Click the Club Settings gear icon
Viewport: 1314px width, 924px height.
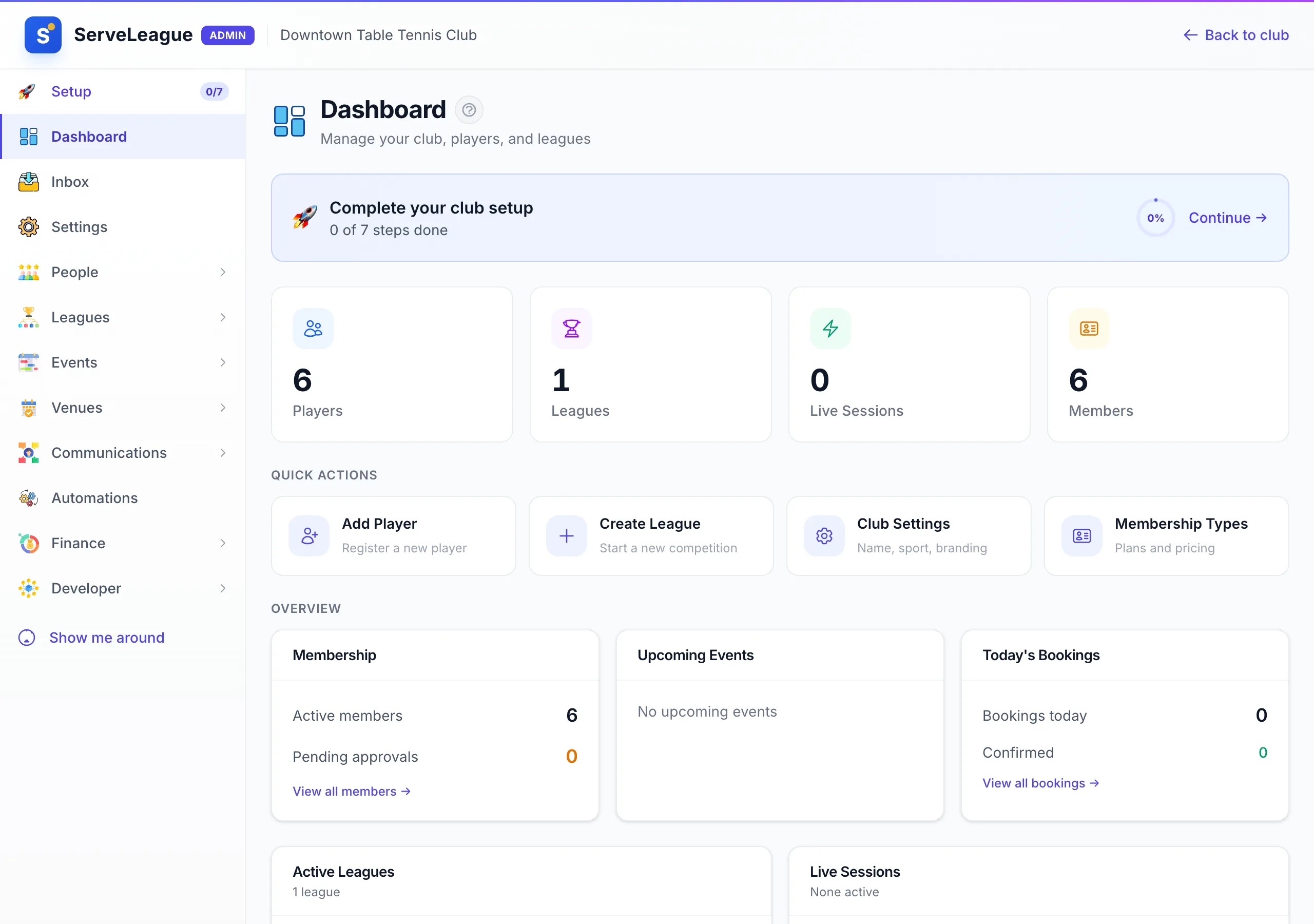pyautogui.click(x=824, y=536)
